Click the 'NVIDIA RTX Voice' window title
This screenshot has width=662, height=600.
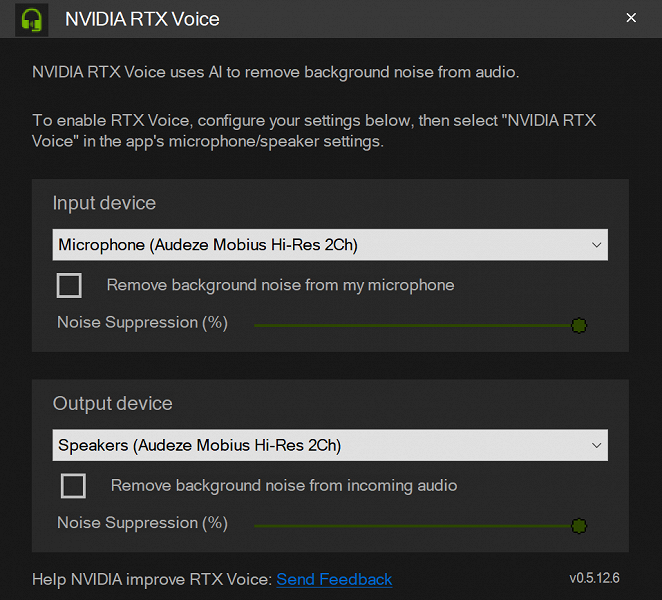click(142, 19)
